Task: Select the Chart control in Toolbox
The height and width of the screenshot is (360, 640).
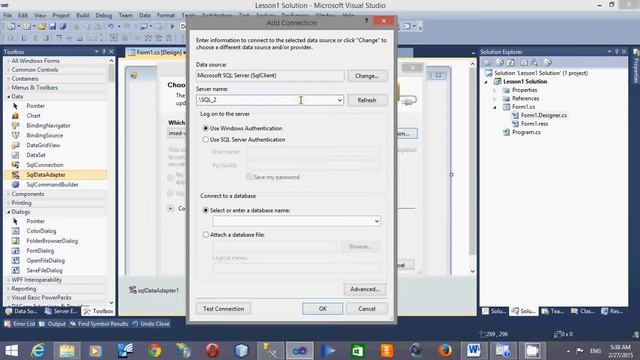Action: coord(33,116)
